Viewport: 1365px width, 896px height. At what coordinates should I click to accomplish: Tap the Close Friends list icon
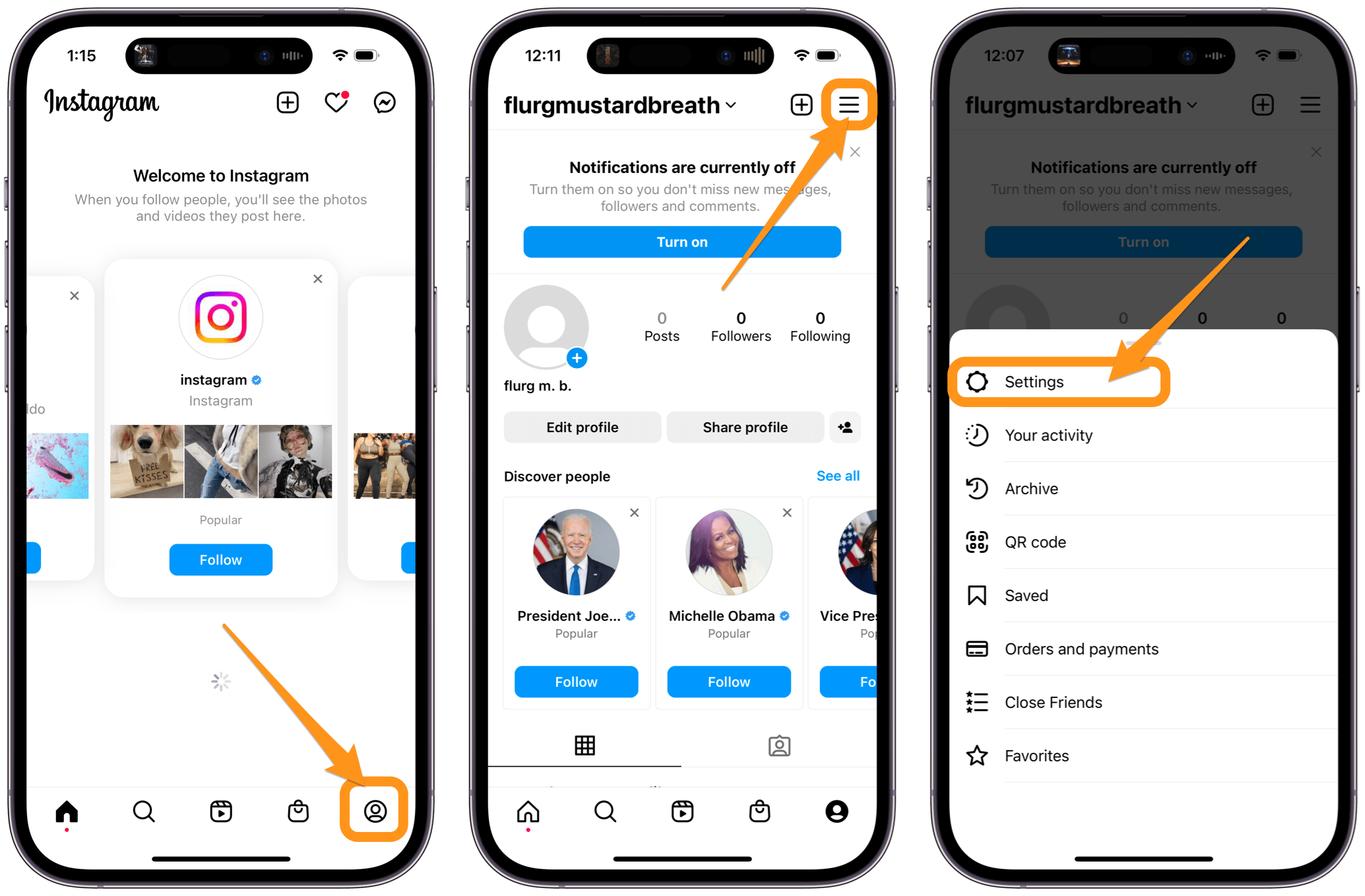pos(975,701)
